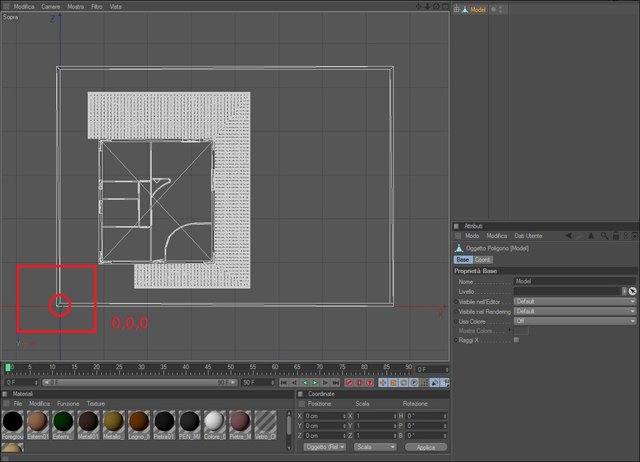This screenshot has width=640, height=462.
Task: Toggle scale keyframe recording icon
Action: [x=393, y=382]
